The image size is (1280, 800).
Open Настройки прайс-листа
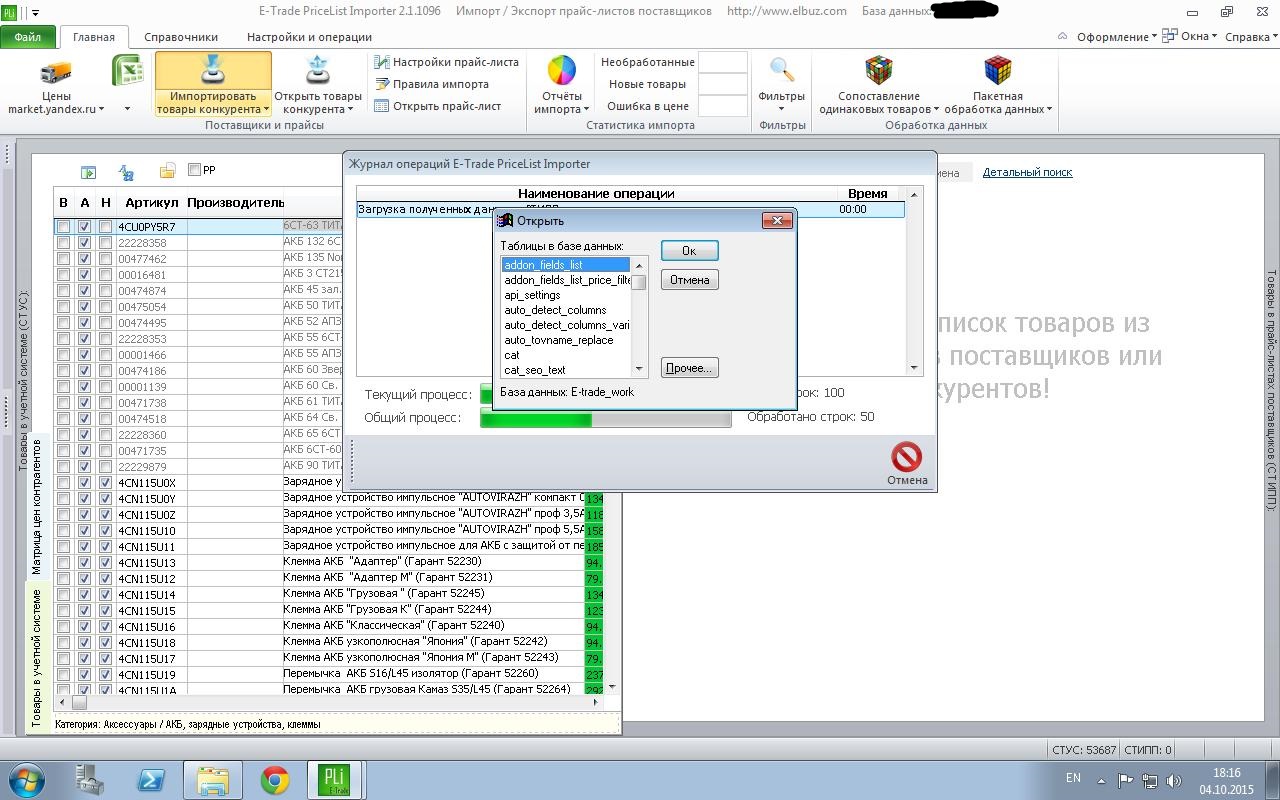point(446,62)
